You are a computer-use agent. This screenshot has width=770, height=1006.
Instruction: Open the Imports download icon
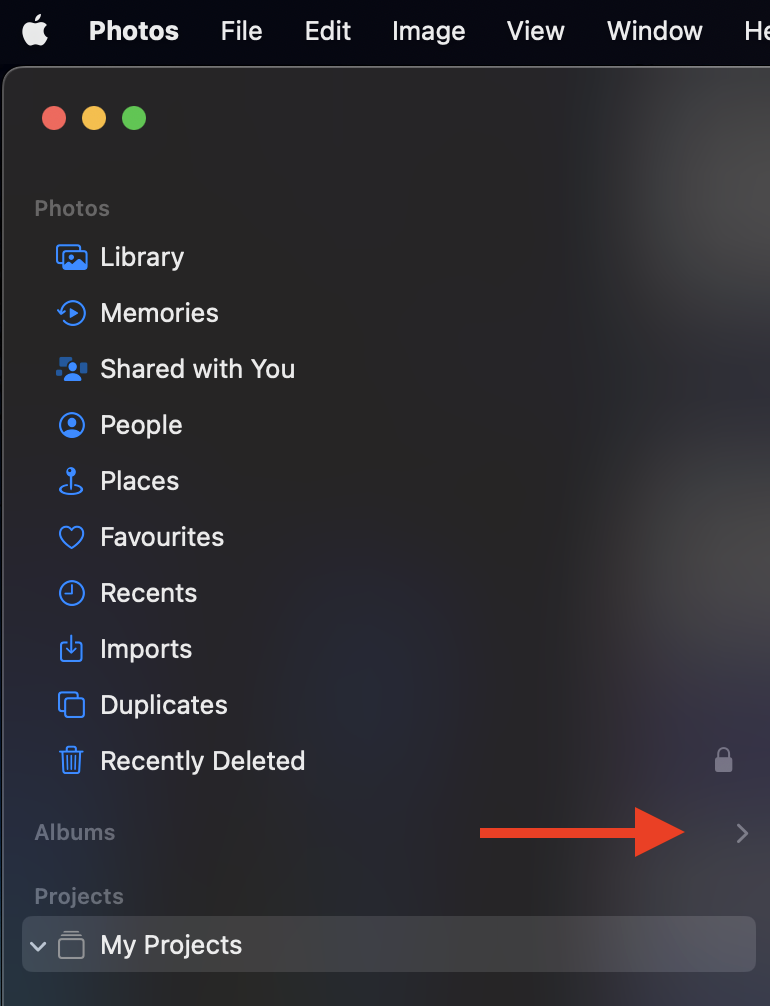[x=71, y=649]
